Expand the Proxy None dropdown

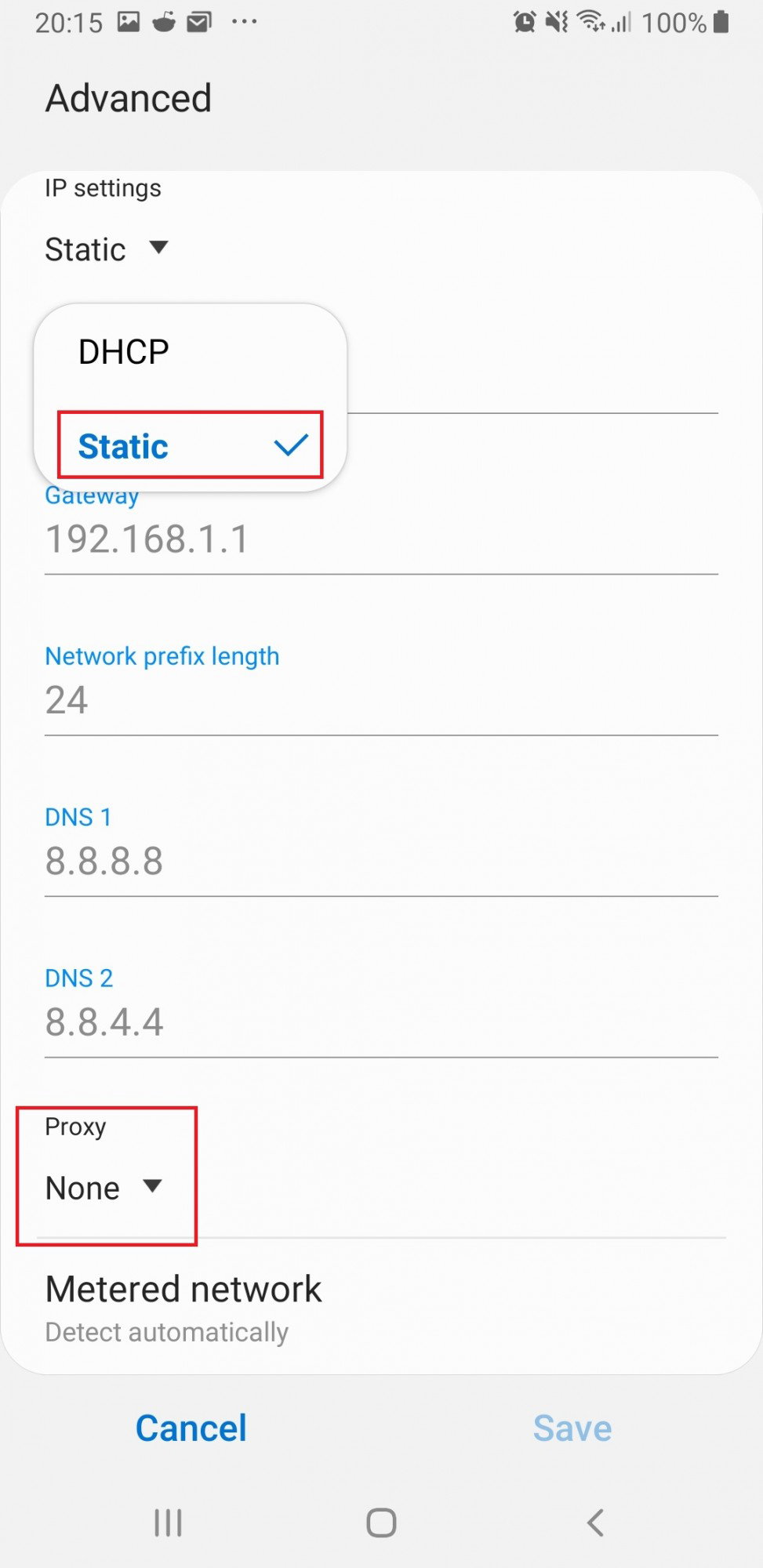click(x=104, y=1188)
